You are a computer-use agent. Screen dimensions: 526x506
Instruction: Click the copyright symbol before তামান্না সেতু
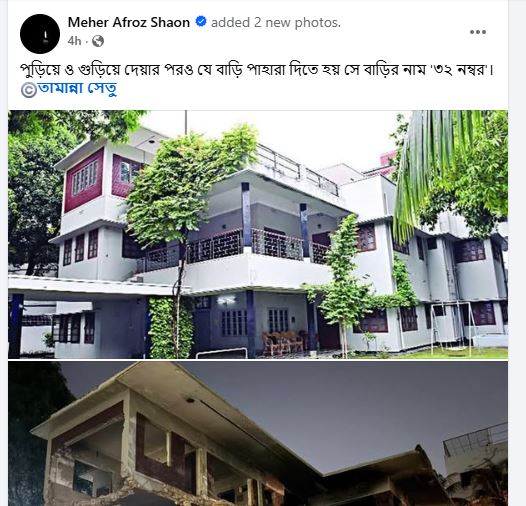28,90
